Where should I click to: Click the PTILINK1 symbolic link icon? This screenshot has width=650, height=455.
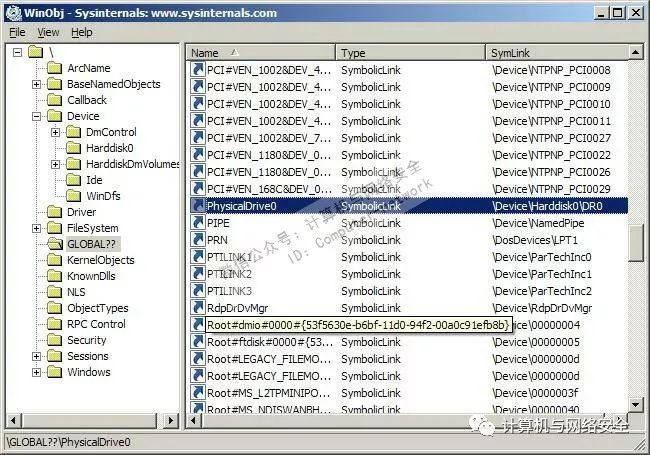pyautogui.click(x=198, y=257)
